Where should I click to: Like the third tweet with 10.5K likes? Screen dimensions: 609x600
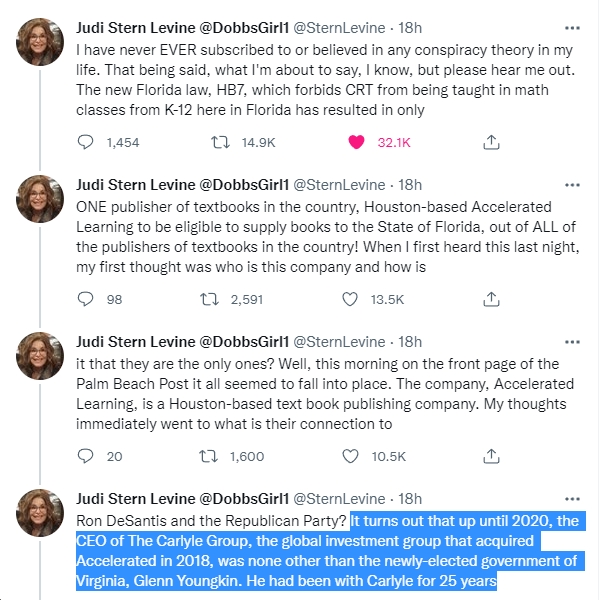pyautogui.click(x=350, y=456)
